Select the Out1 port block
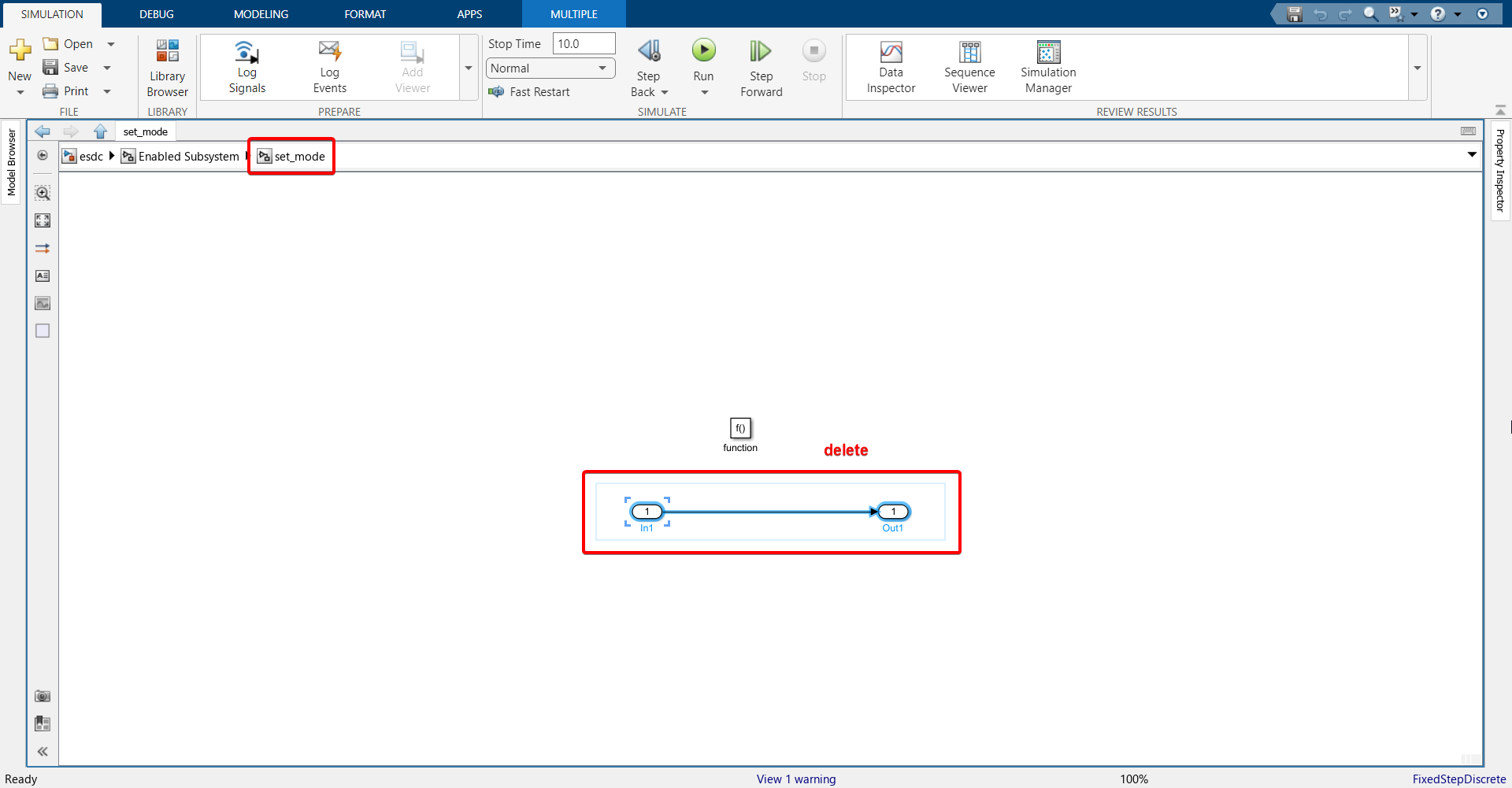This screenshot has width=1512, height=788. [893, 512]
